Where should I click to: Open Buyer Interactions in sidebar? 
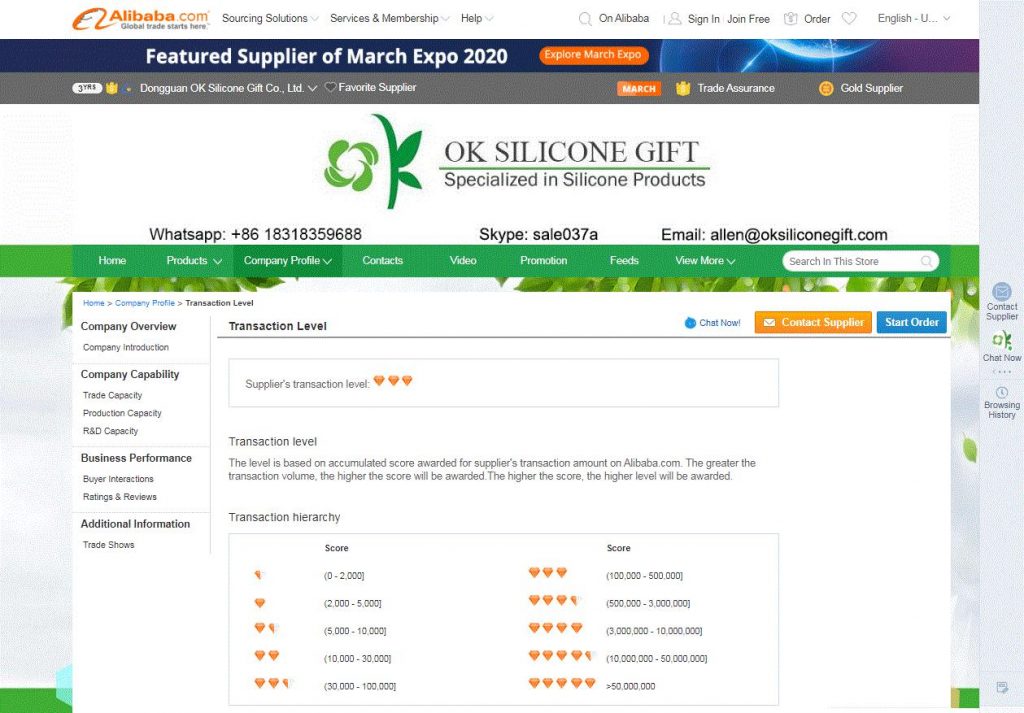[x=118, y=479]
